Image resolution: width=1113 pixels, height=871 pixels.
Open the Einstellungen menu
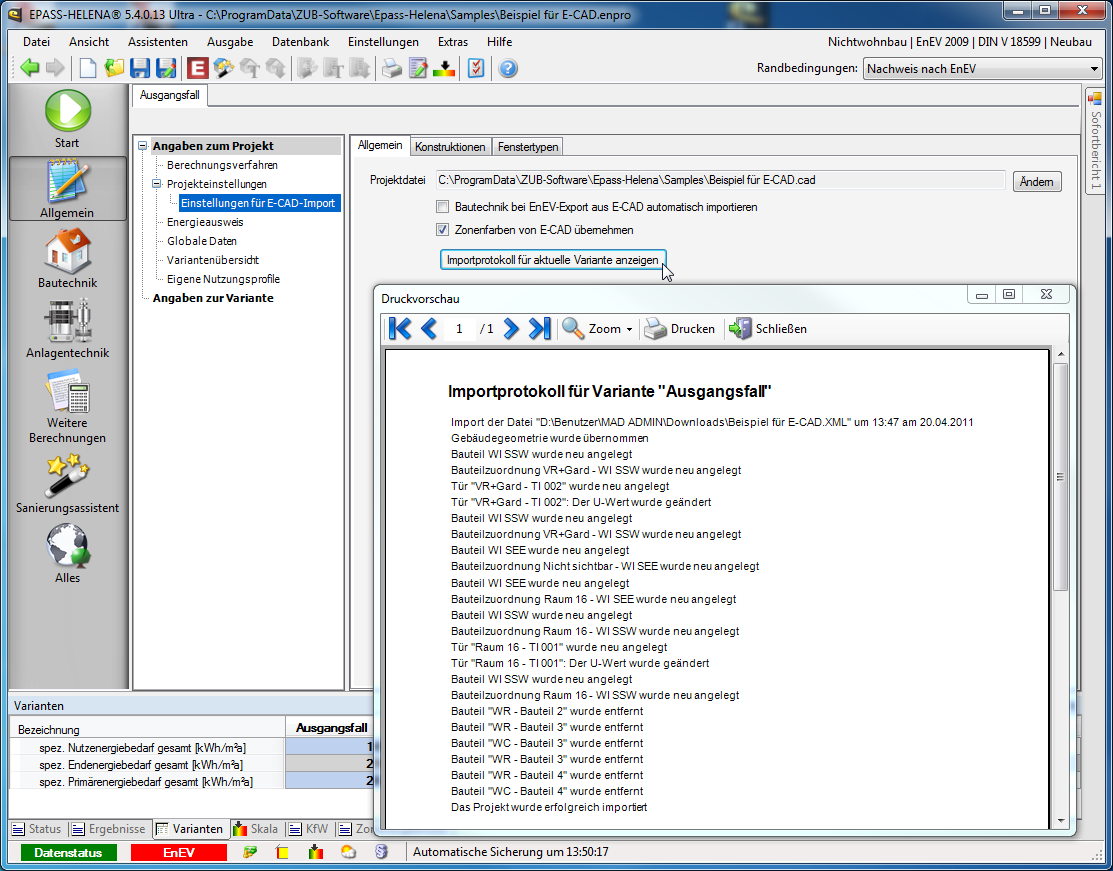383,42
